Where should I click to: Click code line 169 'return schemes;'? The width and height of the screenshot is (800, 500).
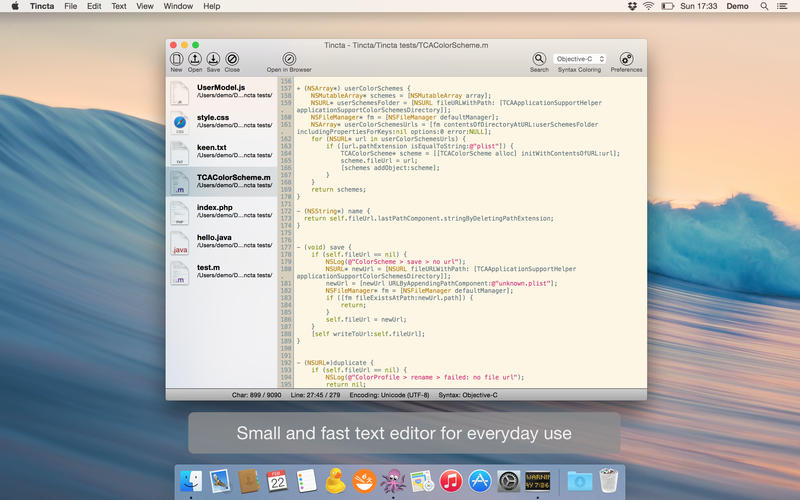coord(338,189)
